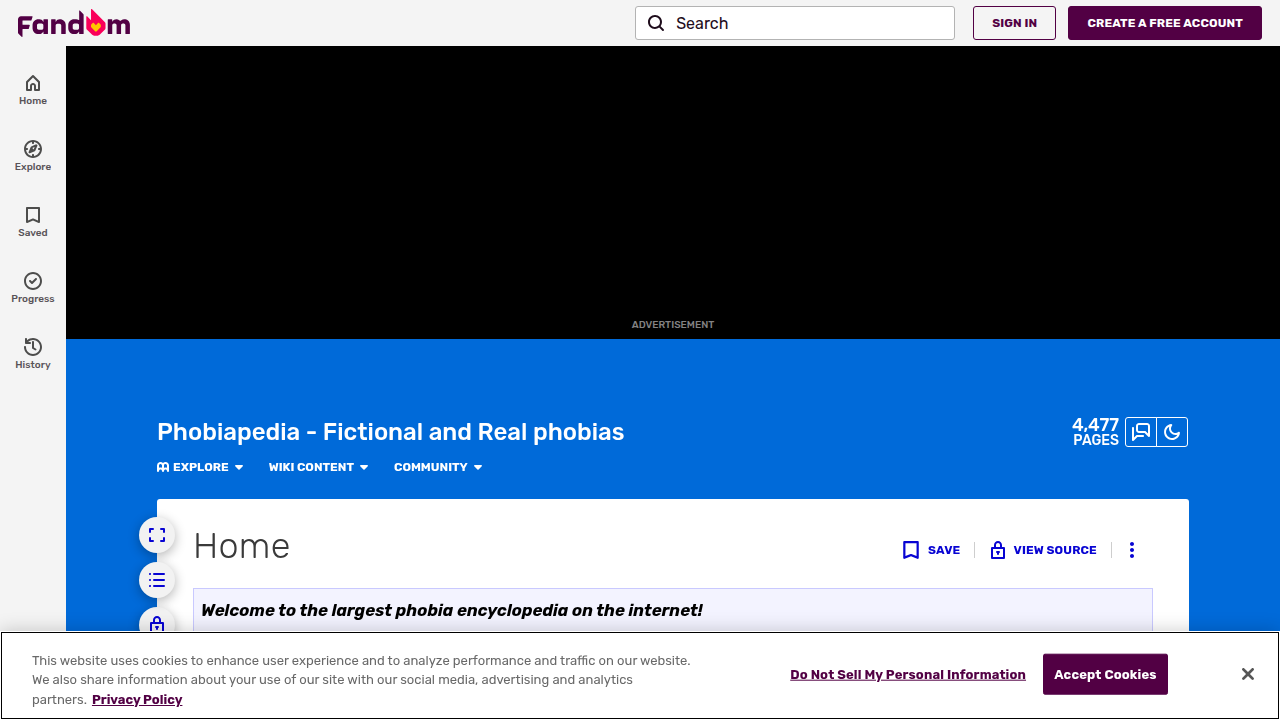Screen dimensions: 1280x720
Task: Open the Privacy Policy link
Action: tap(137, 700)
